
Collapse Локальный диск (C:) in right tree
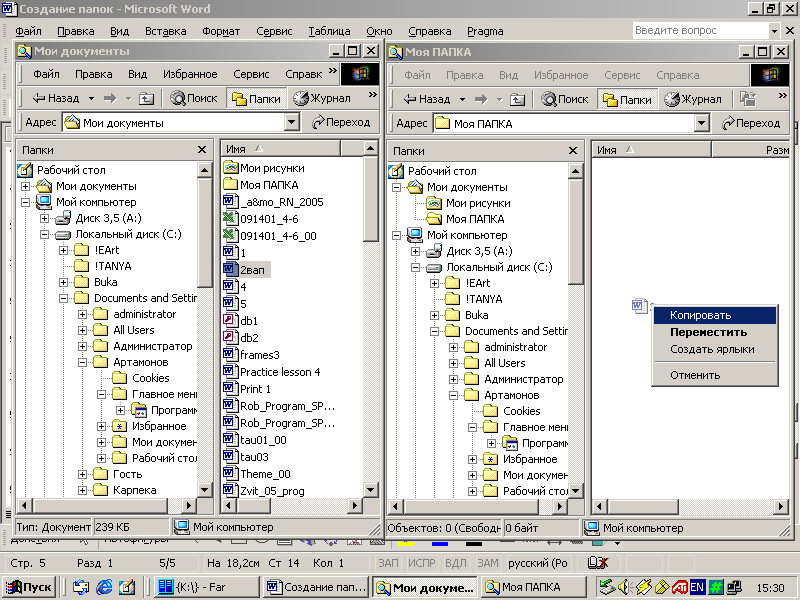(415, 267)
